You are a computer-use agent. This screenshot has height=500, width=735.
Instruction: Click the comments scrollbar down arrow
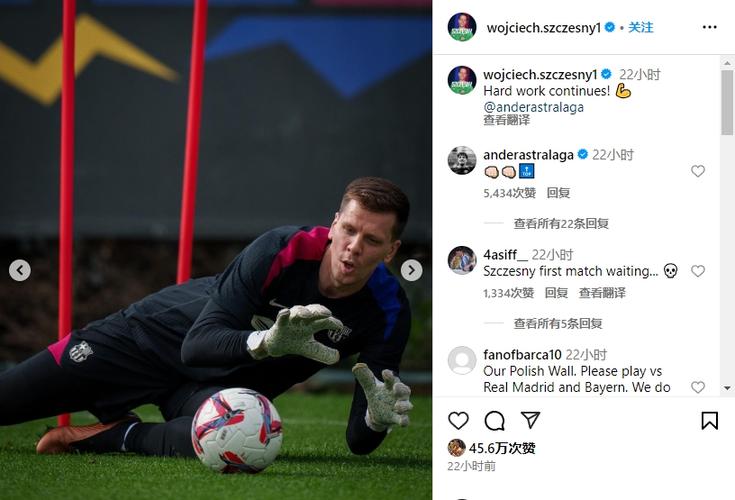pyautogui.click(x=727, y=388)
